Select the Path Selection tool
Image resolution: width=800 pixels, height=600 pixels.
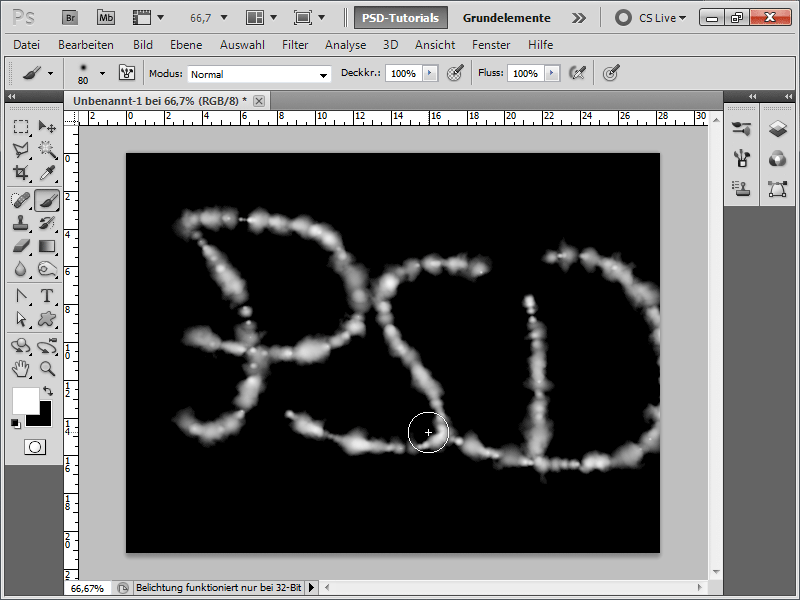point(21,319)
